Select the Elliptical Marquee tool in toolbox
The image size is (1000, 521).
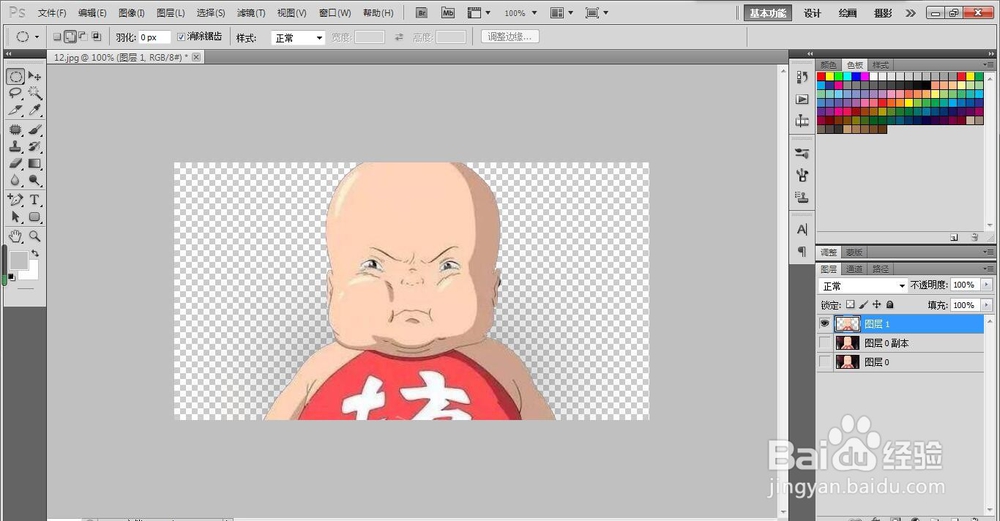(x=15, y=77)
